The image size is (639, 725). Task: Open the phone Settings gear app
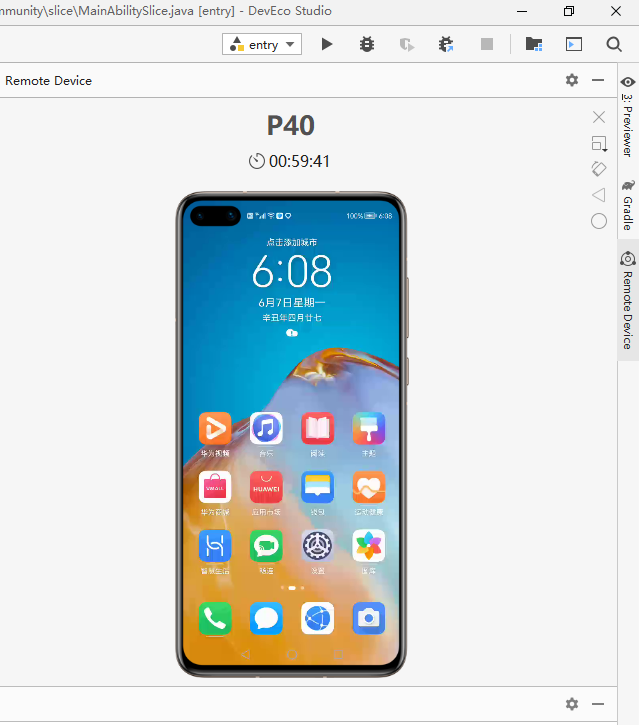point(318,546)
